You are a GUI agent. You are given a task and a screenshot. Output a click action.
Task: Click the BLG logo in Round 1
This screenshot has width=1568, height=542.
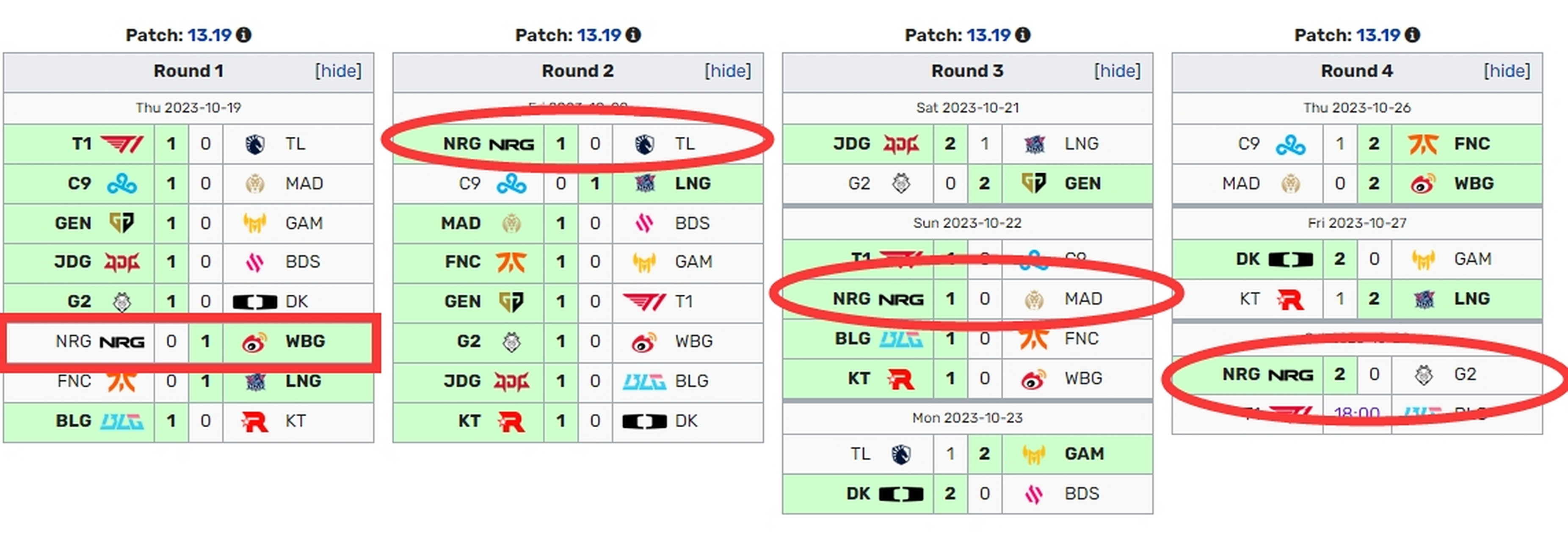[x=122, y=421]
